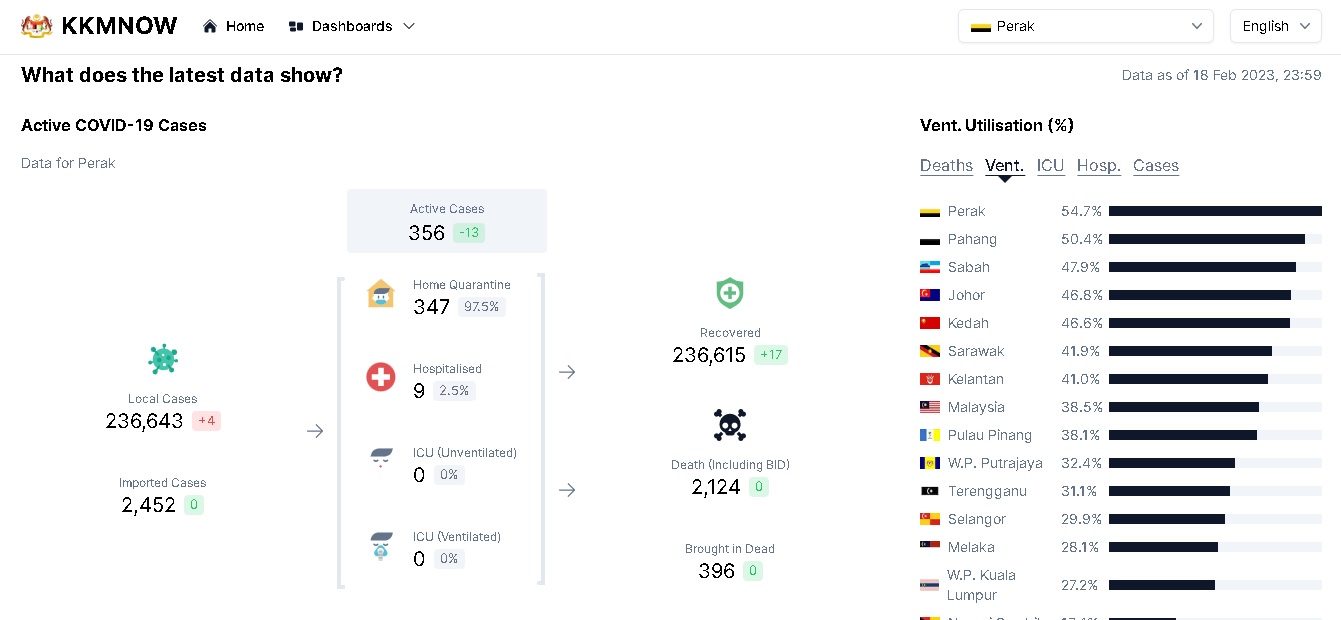The height and width of the screenshot is (620, 1341).
Task: Click the skull and crossbones Death icon
Action: (730, 425)
